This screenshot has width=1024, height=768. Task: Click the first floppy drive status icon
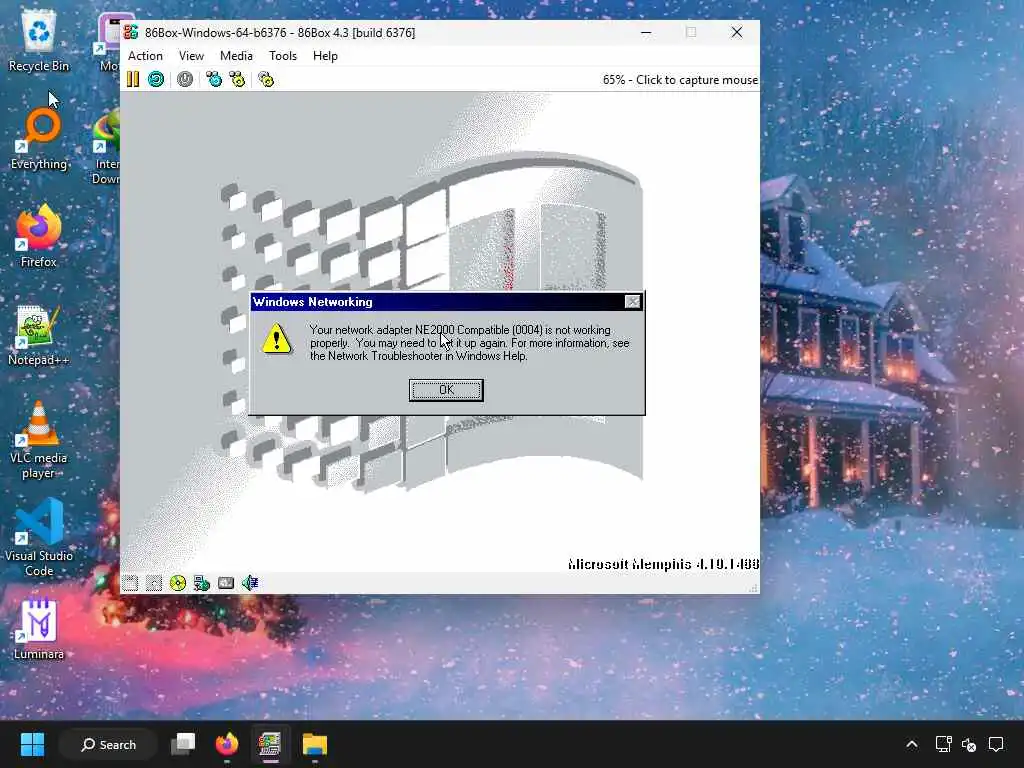130,583
